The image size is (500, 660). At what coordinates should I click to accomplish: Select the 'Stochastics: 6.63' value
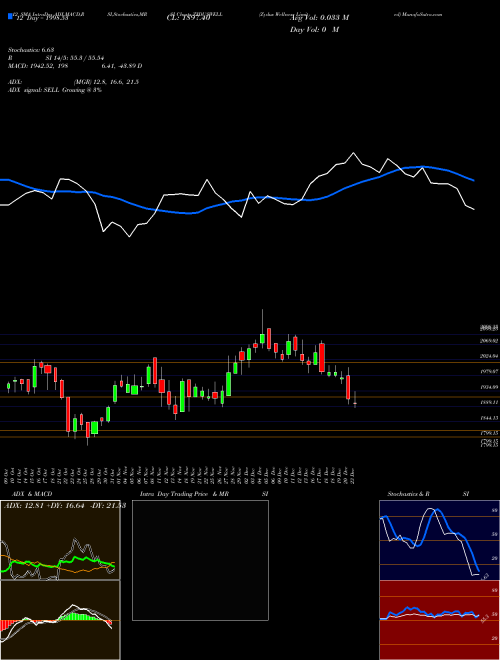(31, 50)
